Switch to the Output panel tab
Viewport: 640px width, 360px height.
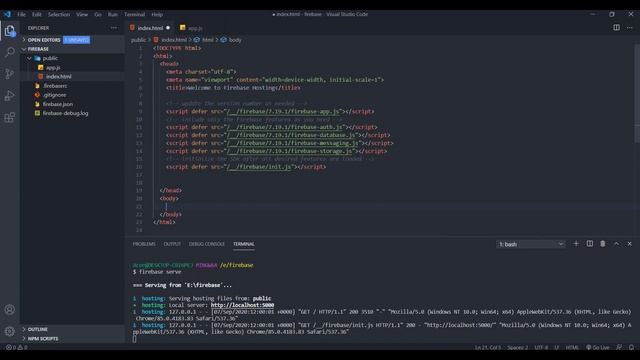click(172, 244)
